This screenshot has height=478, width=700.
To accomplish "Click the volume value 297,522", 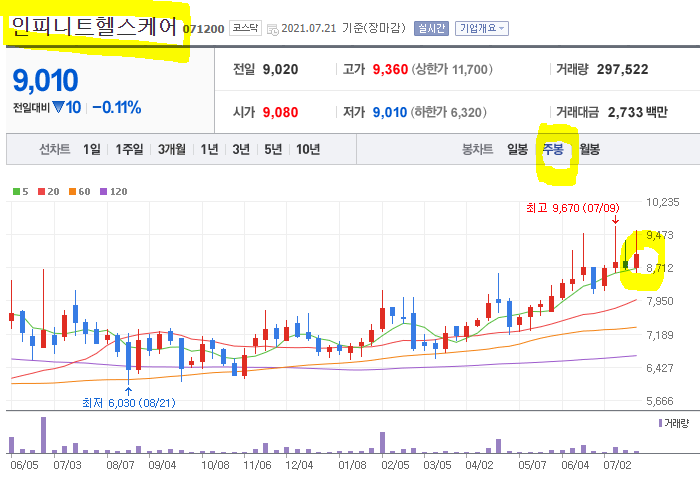I will click(622, 69).
